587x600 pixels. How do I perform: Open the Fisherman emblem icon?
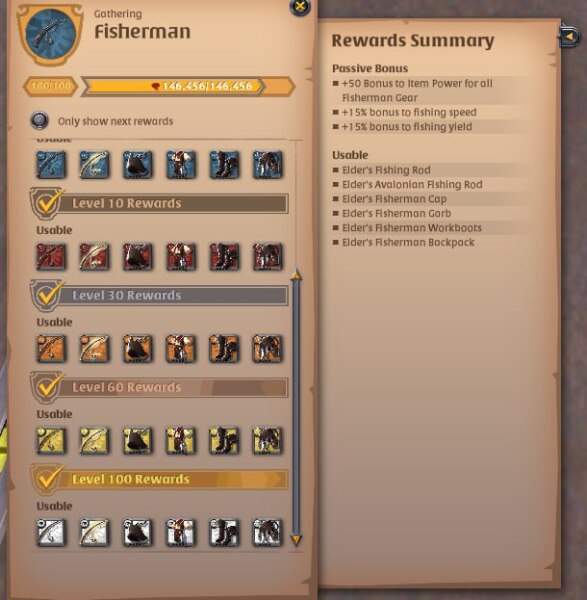point(50,34)
